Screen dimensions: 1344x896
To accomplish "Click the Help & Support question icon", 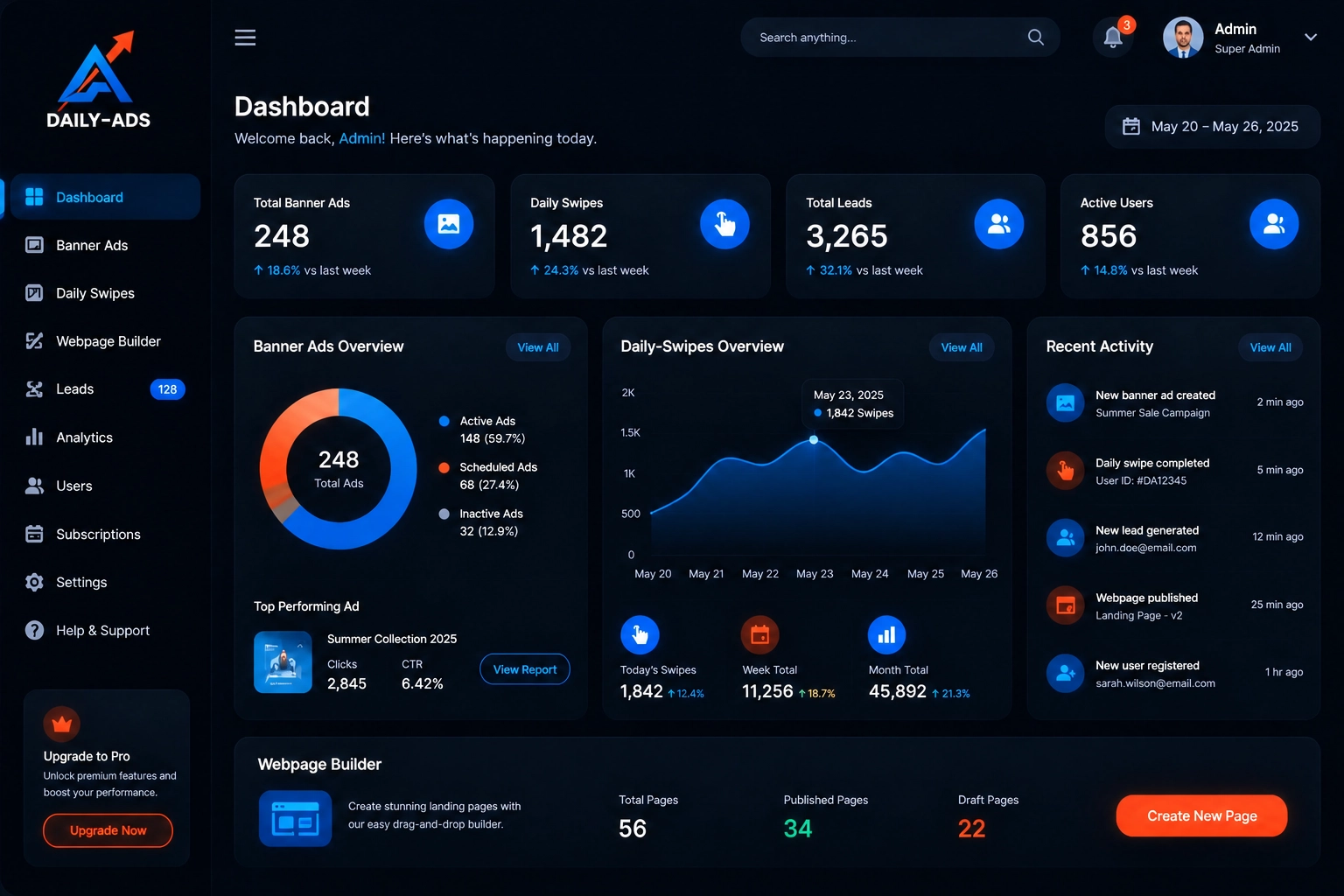I will (x=34, y=630).
